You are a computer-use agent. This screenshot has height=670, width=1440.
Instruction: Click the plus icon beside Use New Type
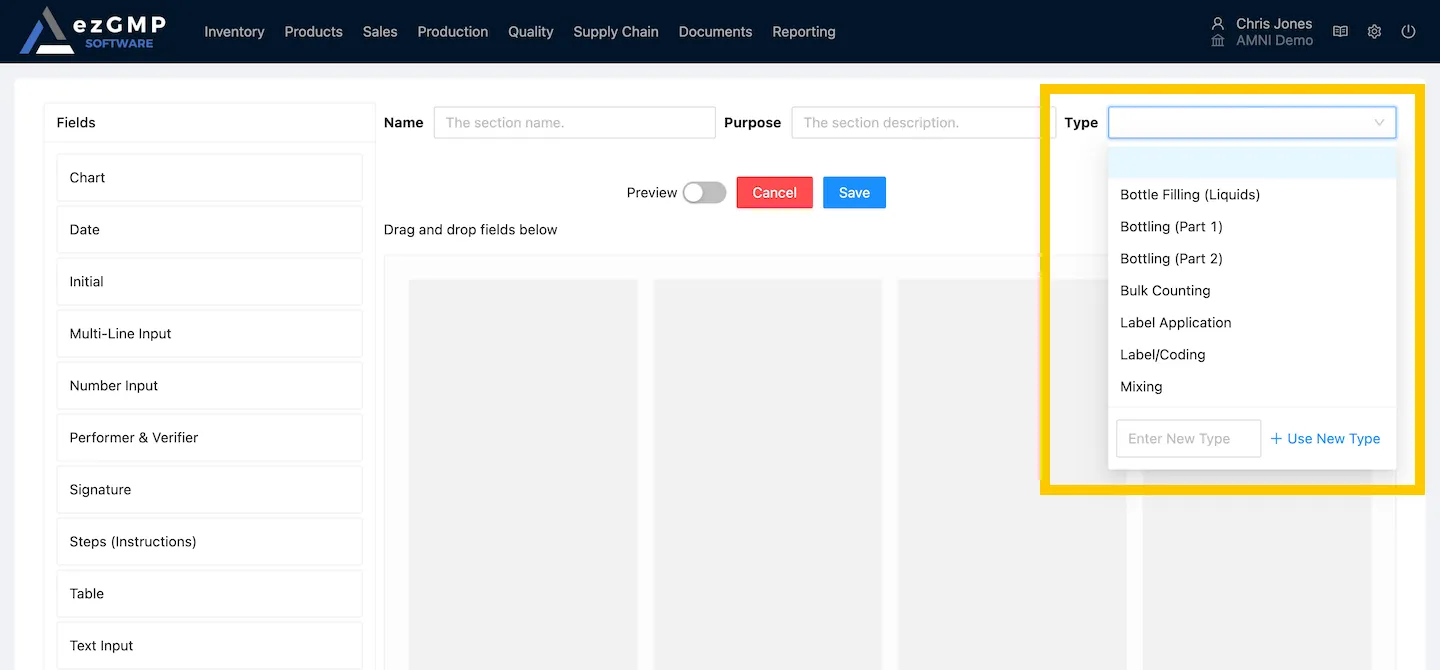[1276, 439]
